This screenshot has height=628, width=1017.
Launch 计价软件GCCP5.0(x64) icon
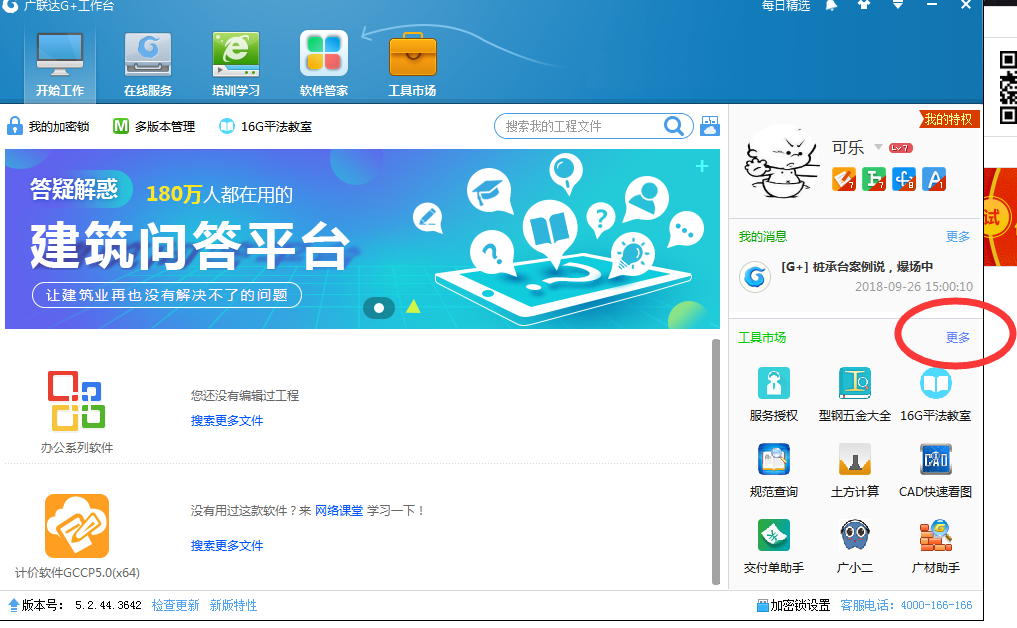pos(77,525)
